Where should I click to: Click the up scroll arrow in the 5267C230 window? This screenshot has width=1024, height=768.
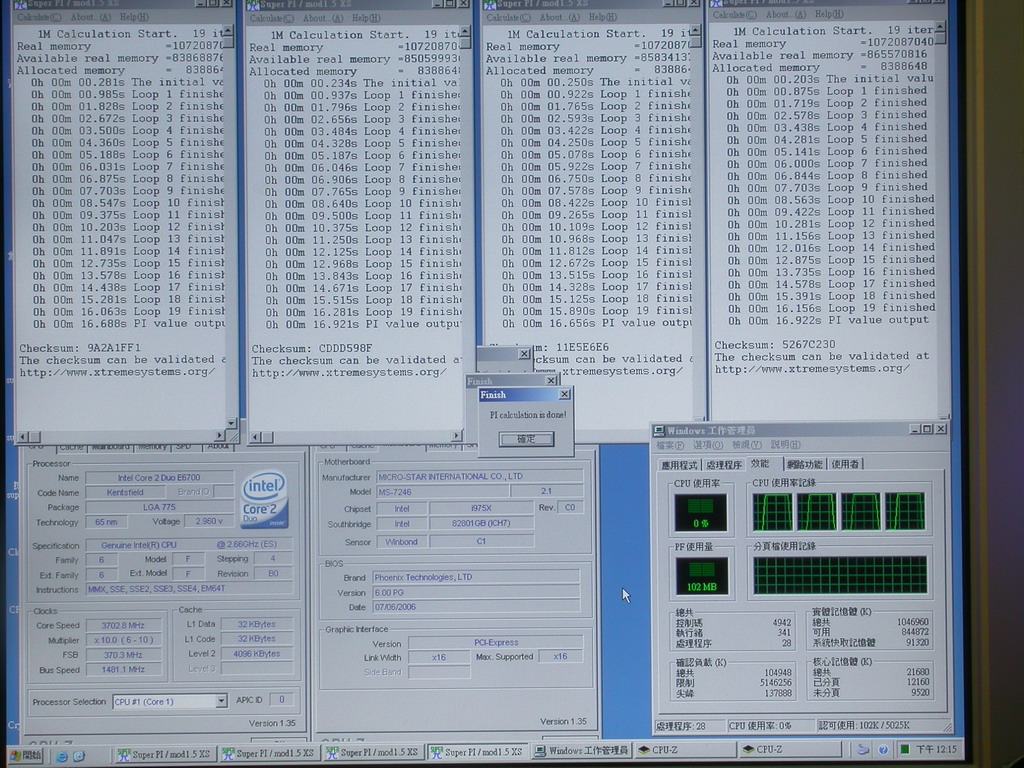pos(940,27)
